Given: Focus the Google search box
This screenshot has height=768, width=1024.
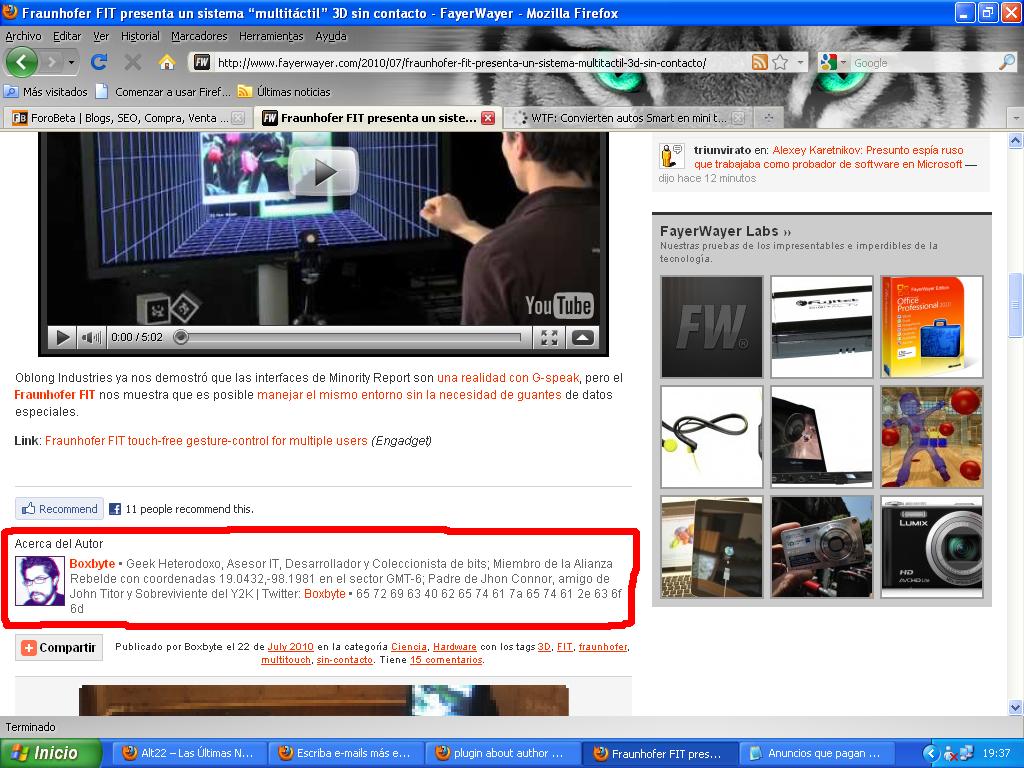Looking at the screenshot, I should [x=925, y=63].
